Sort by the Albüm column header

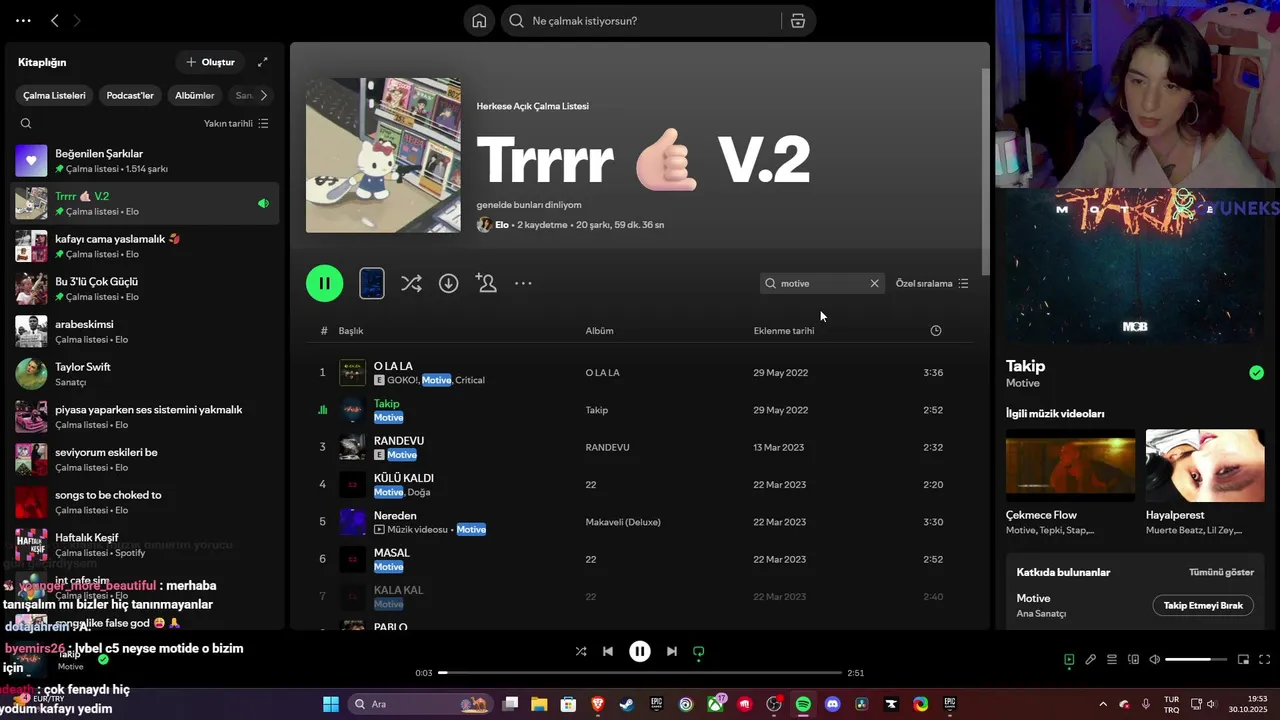[x=600, y=331]
